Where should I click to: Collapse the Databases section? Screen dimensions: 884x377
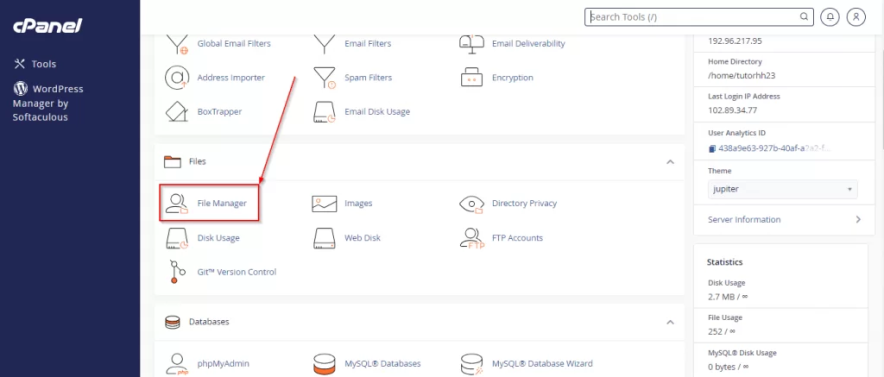tap(670, 322)
